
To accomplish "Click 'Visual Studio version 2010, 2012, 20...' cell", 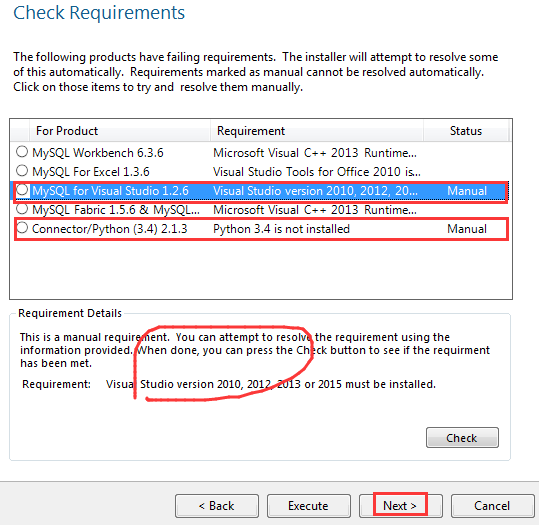I will [x=315, y=191].
